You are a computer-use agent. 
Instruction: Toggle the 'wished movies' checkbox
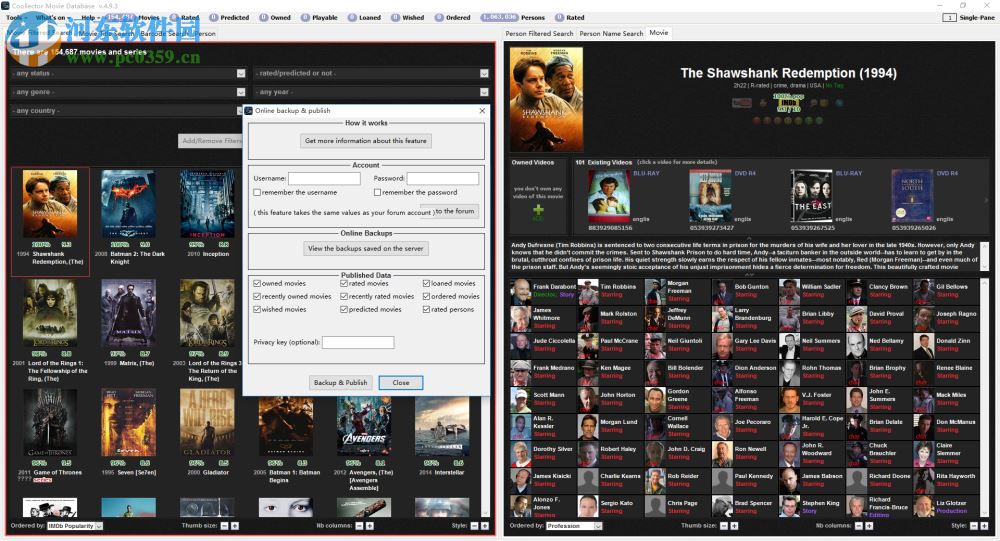point(257,309)
